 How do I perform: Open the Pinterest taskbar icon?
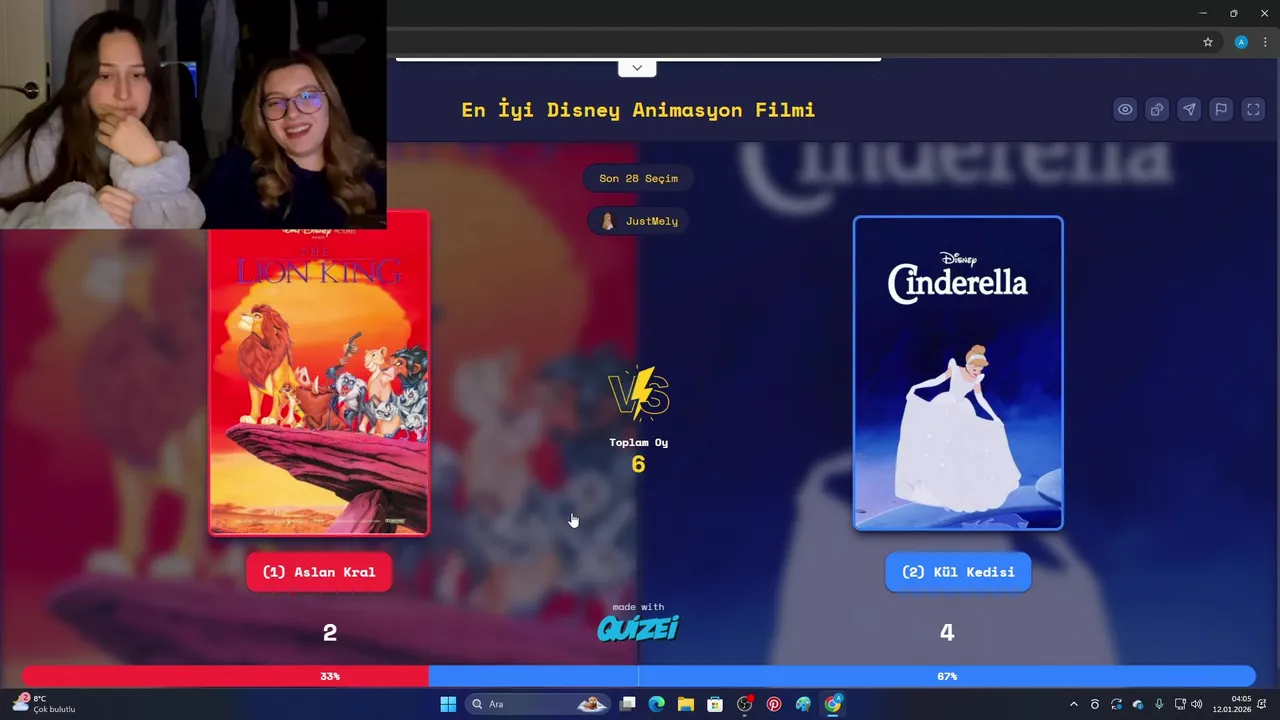coord(774,704)
